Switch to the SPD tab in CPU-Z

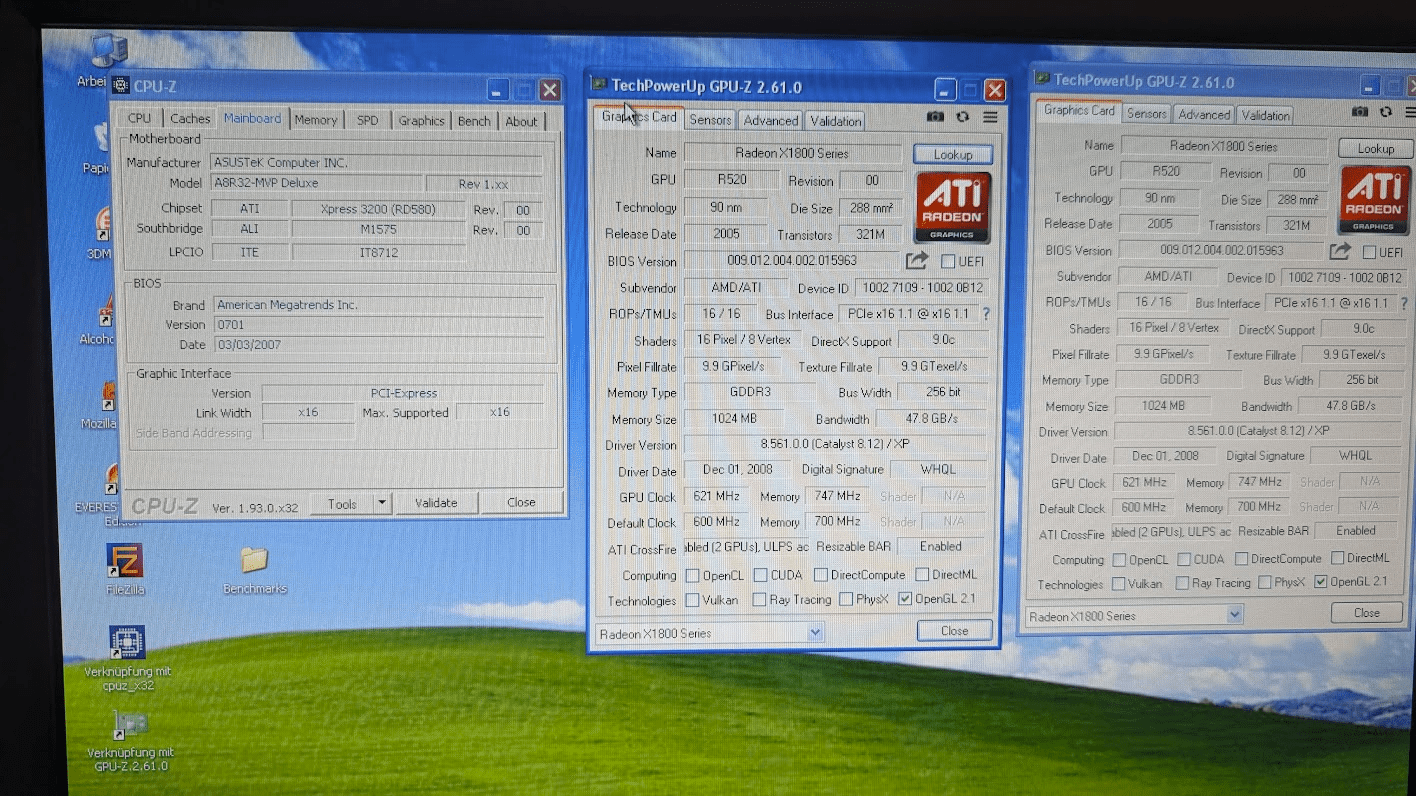[x=368, y=120]
